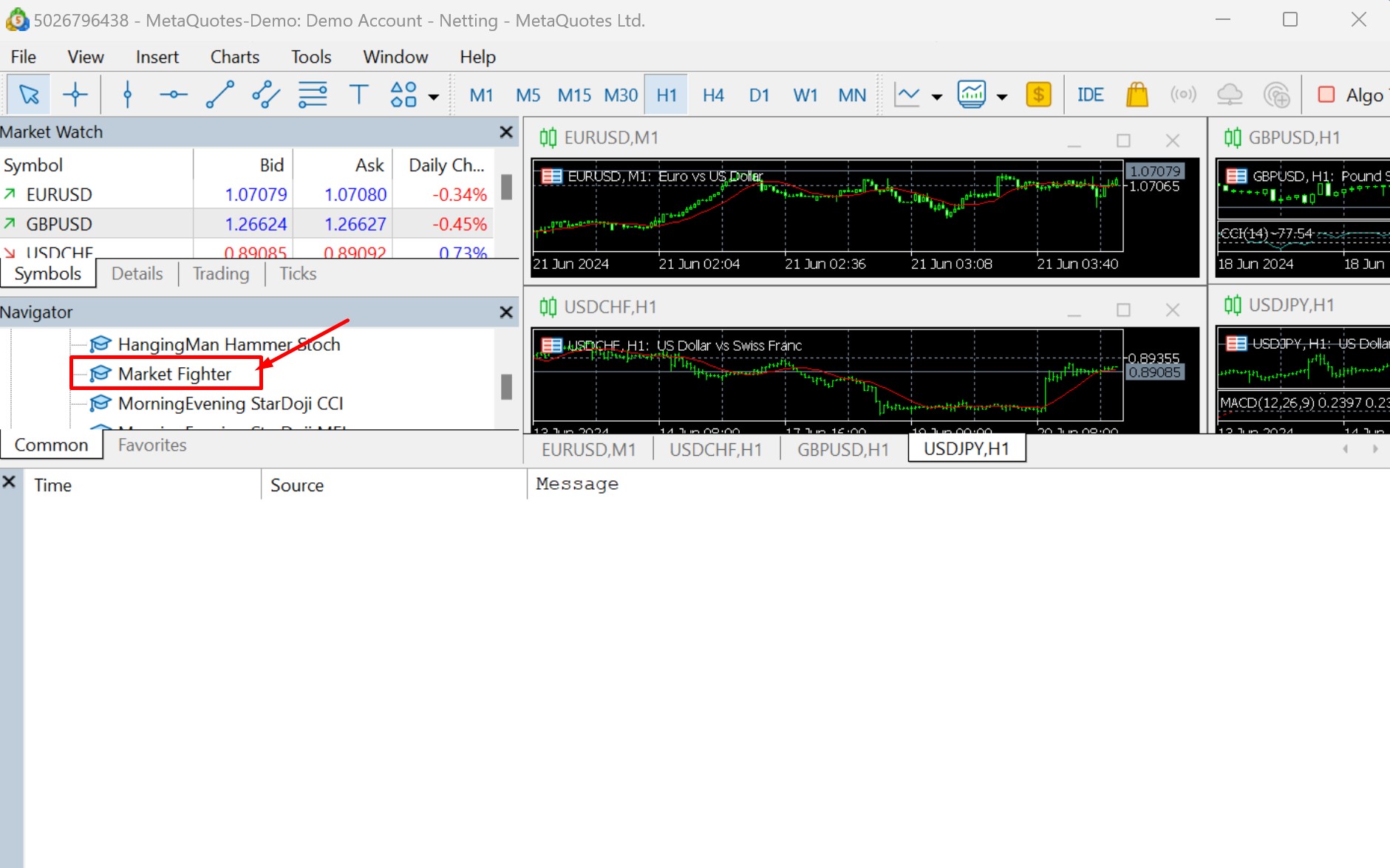Select the vertical line drawing tool
Viewport: 1390px width, 868px height.
(x=127, y=95)
